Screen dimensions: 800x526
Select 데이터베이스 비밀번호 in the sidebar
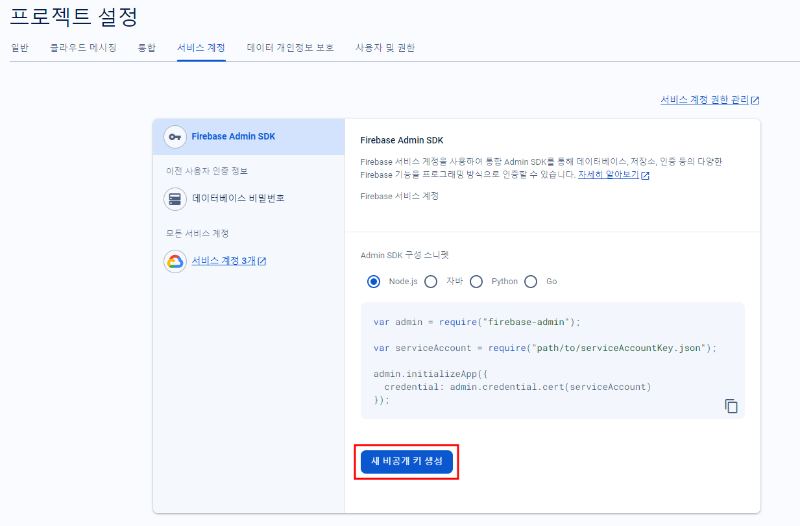238,199
